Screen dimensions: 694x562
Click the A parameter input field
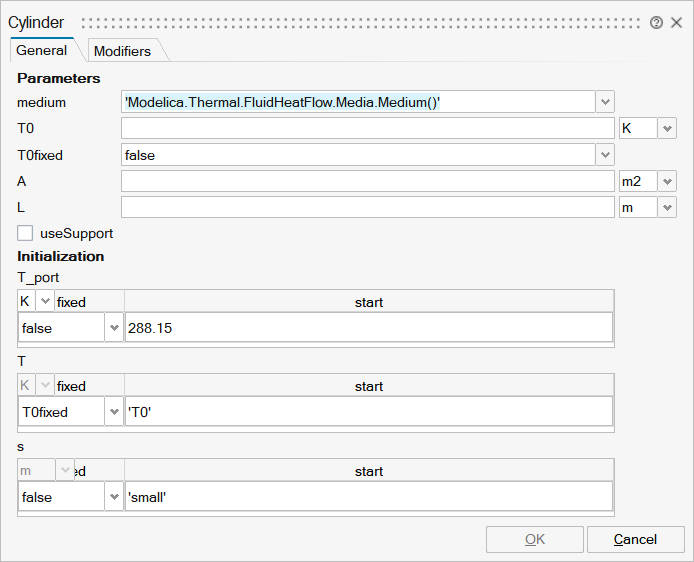click(367, 181)
